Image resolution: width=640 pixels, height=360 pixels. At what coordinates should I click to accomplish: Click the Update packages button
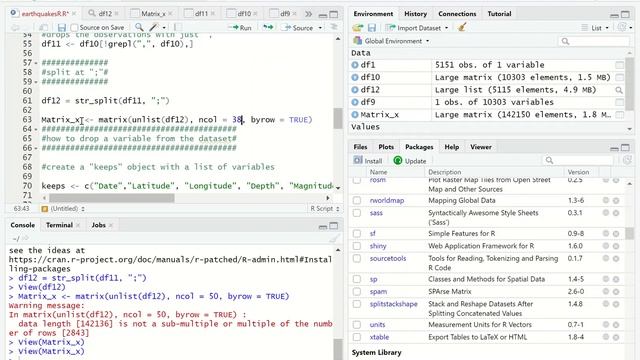click(x=410, y=161)
